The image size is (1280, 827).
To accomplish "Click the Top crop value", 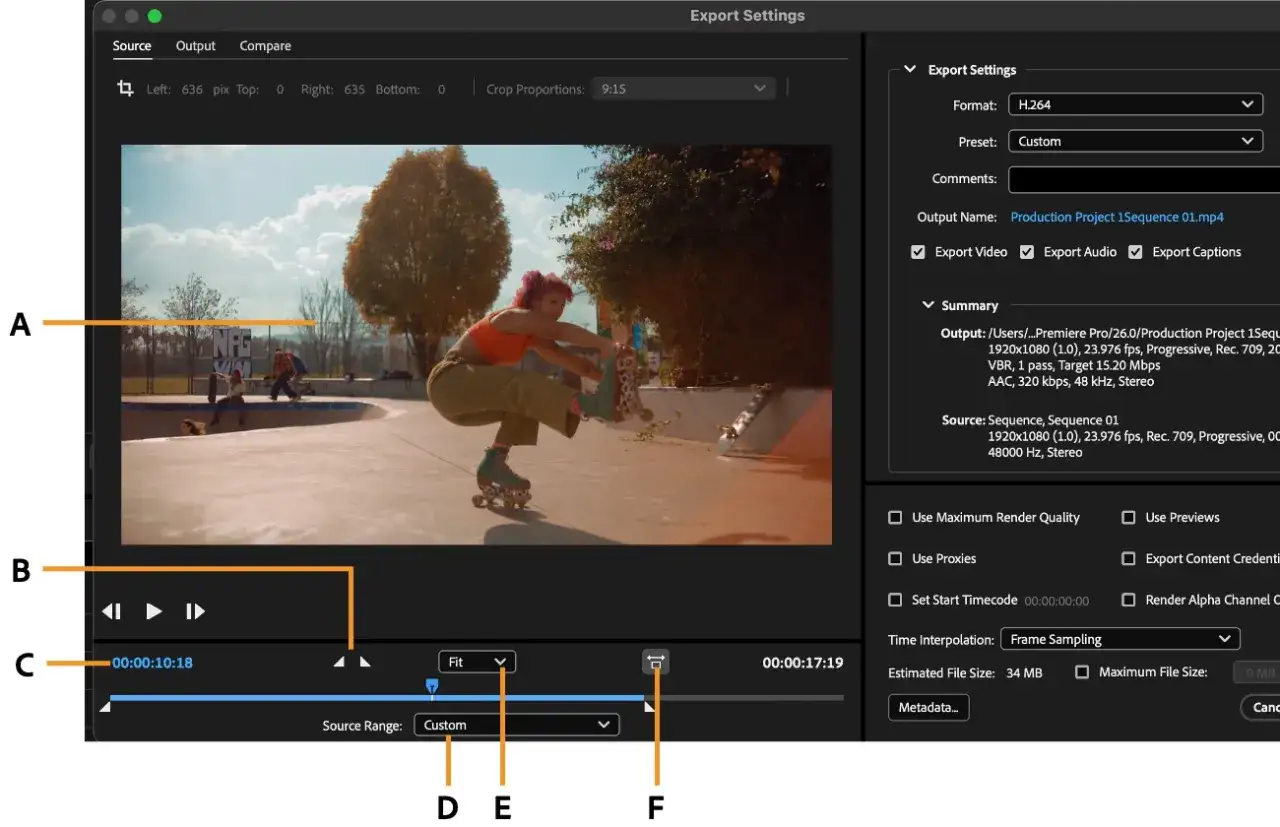I will pyautogui.click(x=280, y=89).
